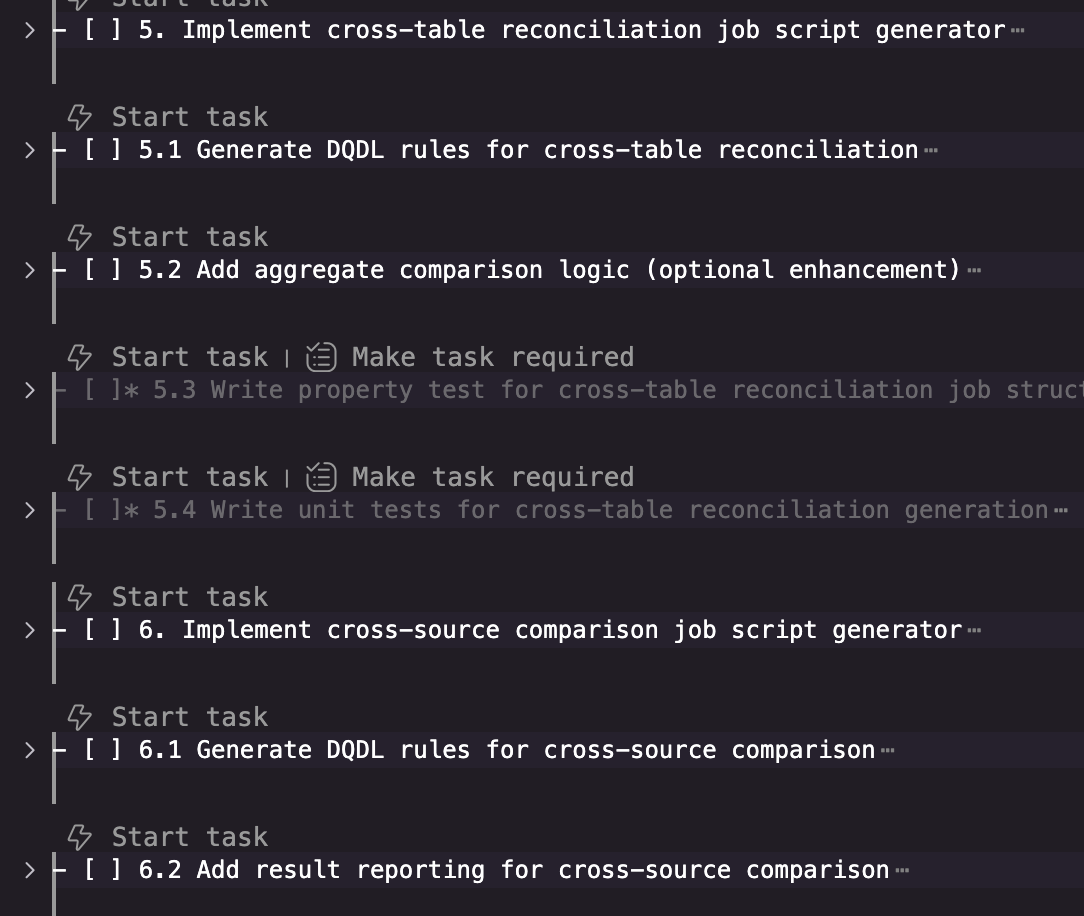Expand task 5 cross-table reconciliation chevron

tap(29, 30)
